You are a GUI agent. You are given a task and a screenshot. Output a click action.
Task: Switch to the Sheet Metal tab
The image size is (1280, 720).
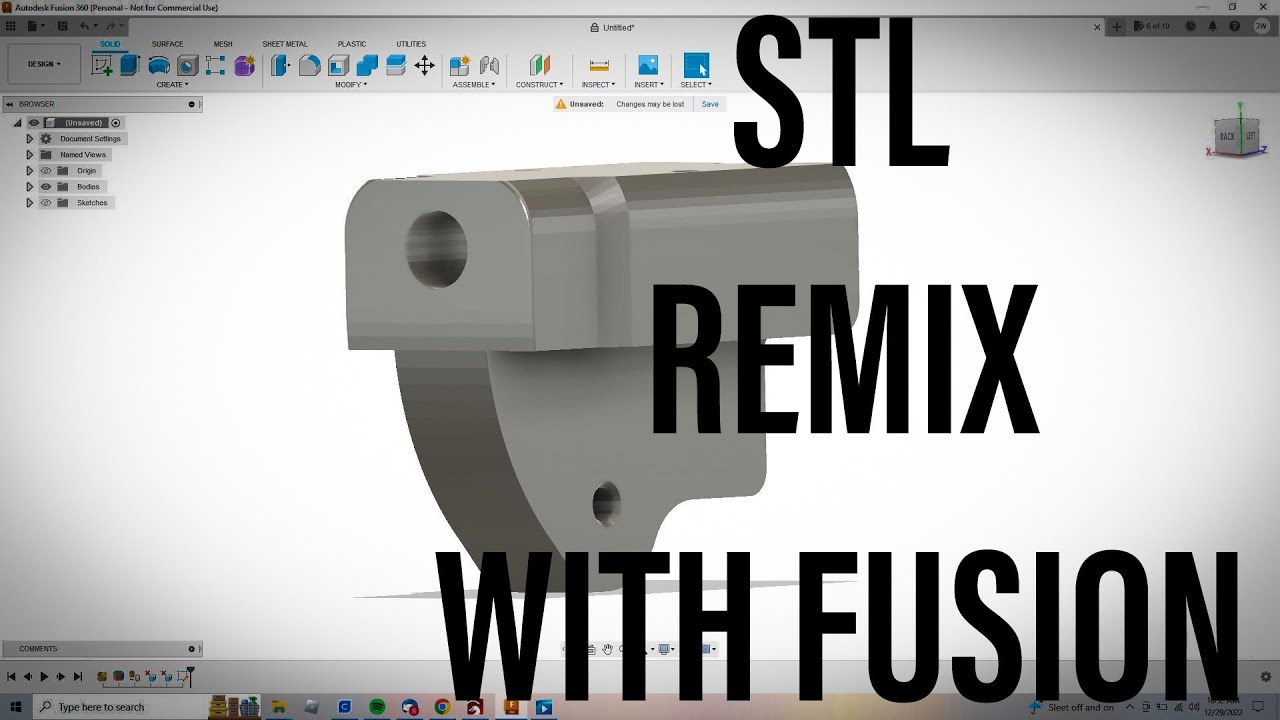point(285,44)
